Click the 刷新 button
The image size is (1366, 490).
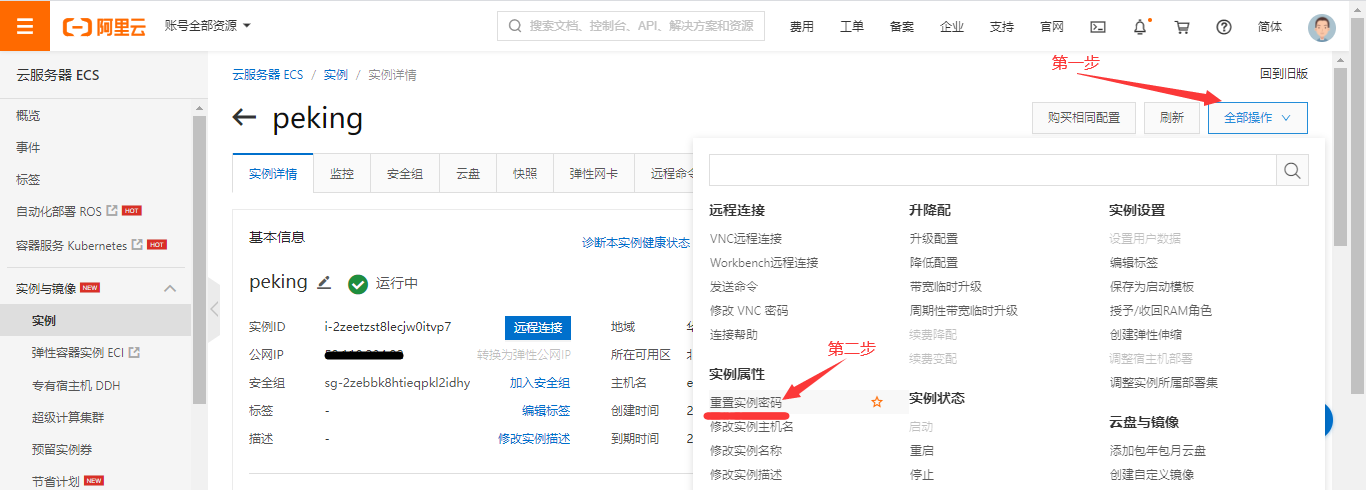1172,117
